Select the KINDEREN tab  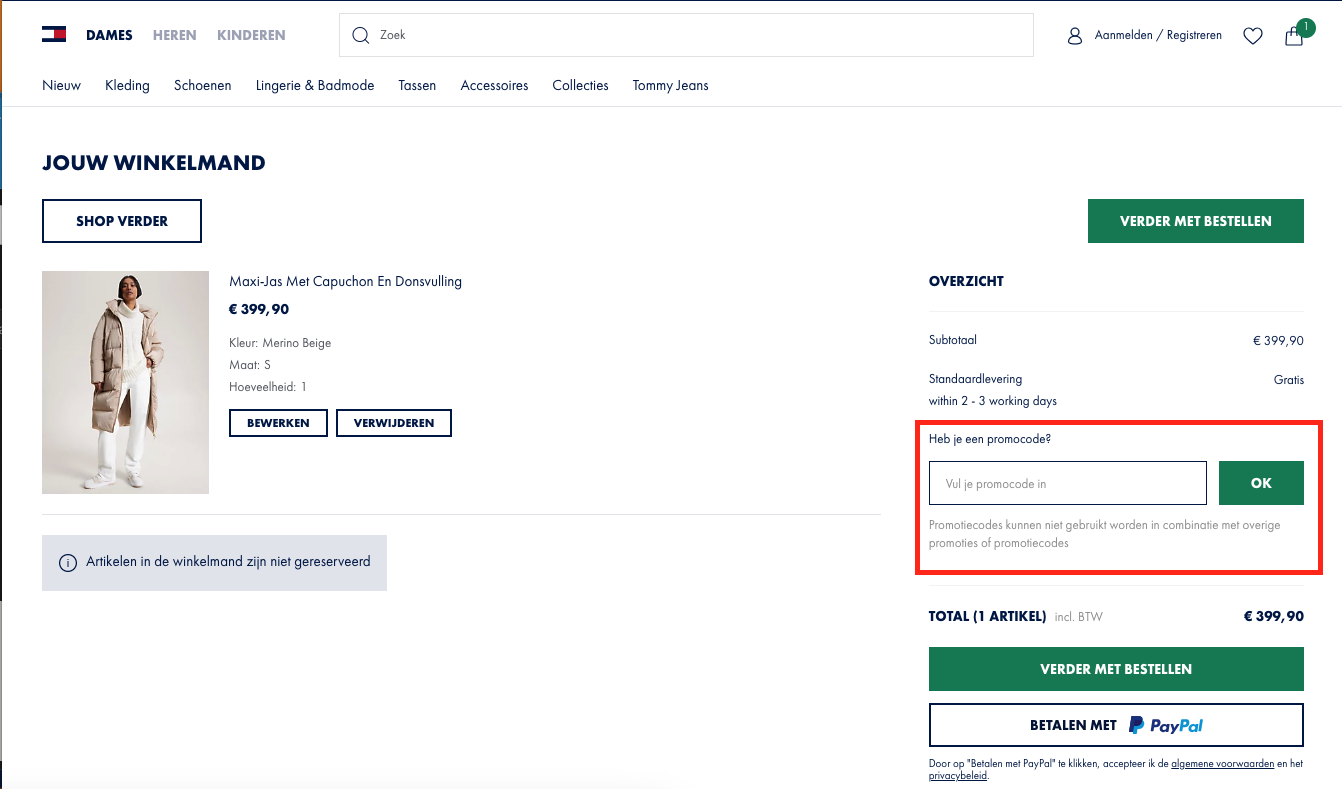[251, 35]
